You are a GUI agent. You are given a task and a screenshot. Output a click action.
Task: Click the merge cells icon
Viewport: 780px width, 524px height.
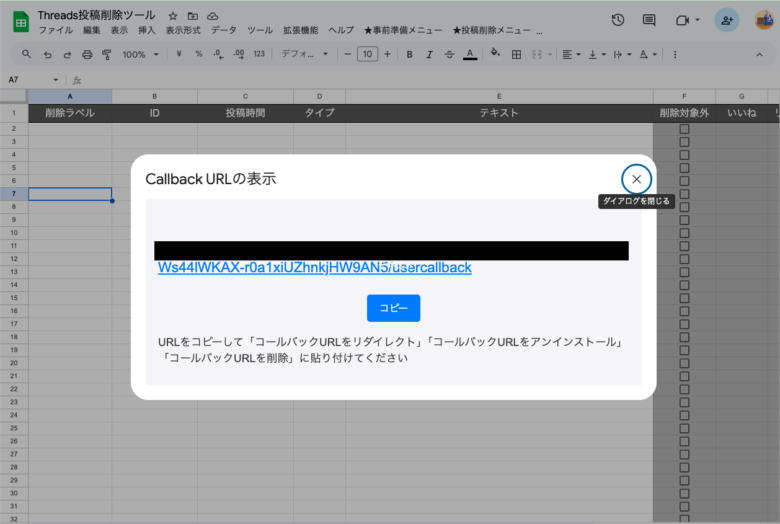[537, 54]
